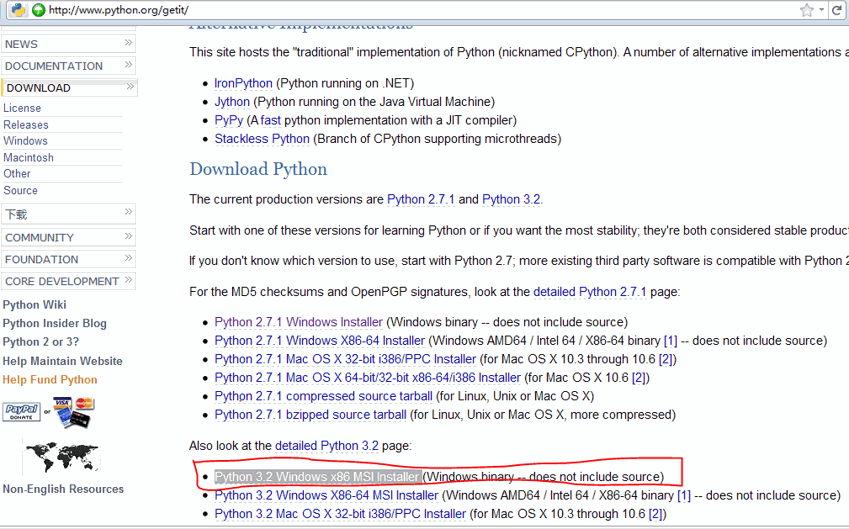This screenshot has width=849, height=529.
Task: Open Help Maintain Website link
Action: click(63, 361)
